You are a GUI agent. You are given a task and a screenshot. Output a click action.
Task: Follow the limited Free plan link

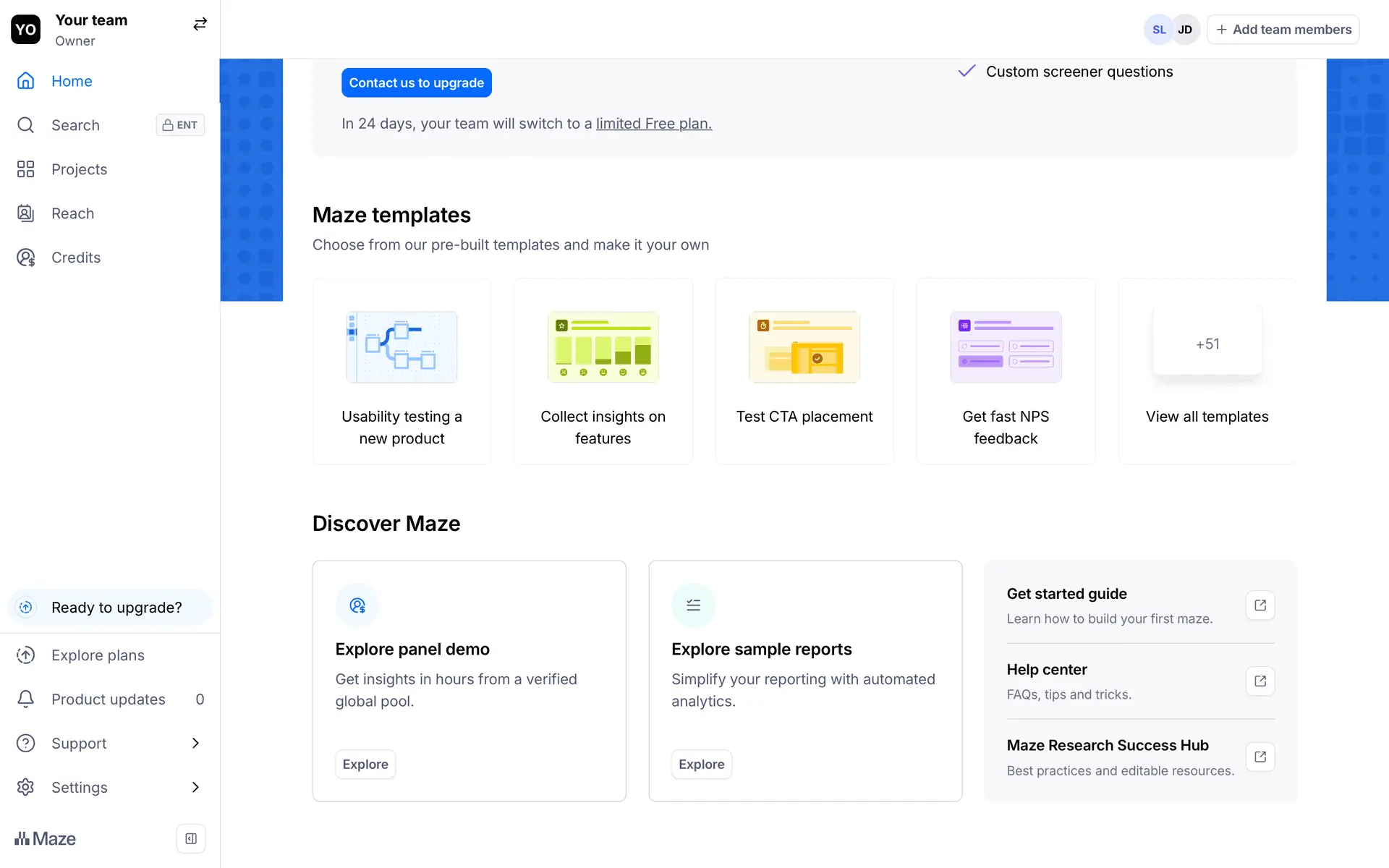tap(653, 124)
